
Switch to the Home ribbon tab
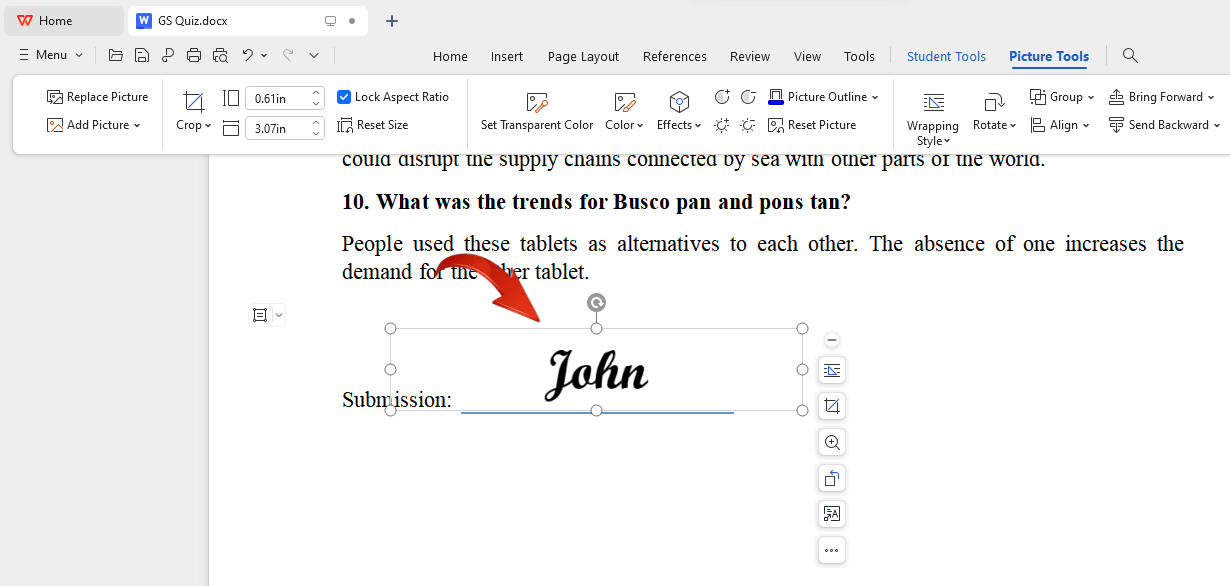click(x=450, y=56)
